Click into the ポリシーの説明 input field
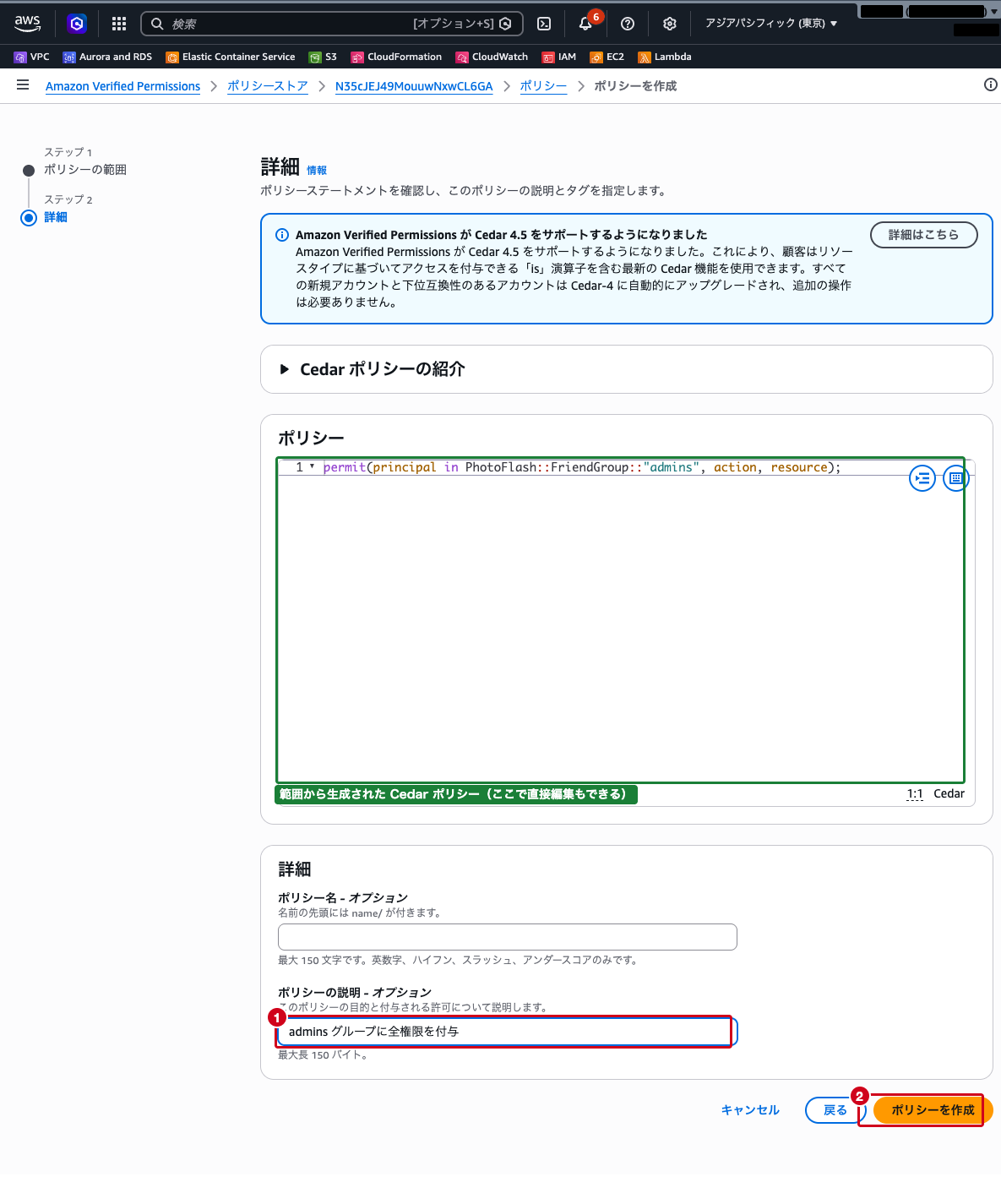Image resolution: width=1001 pixels, height=1204 pixels. 508,1032
